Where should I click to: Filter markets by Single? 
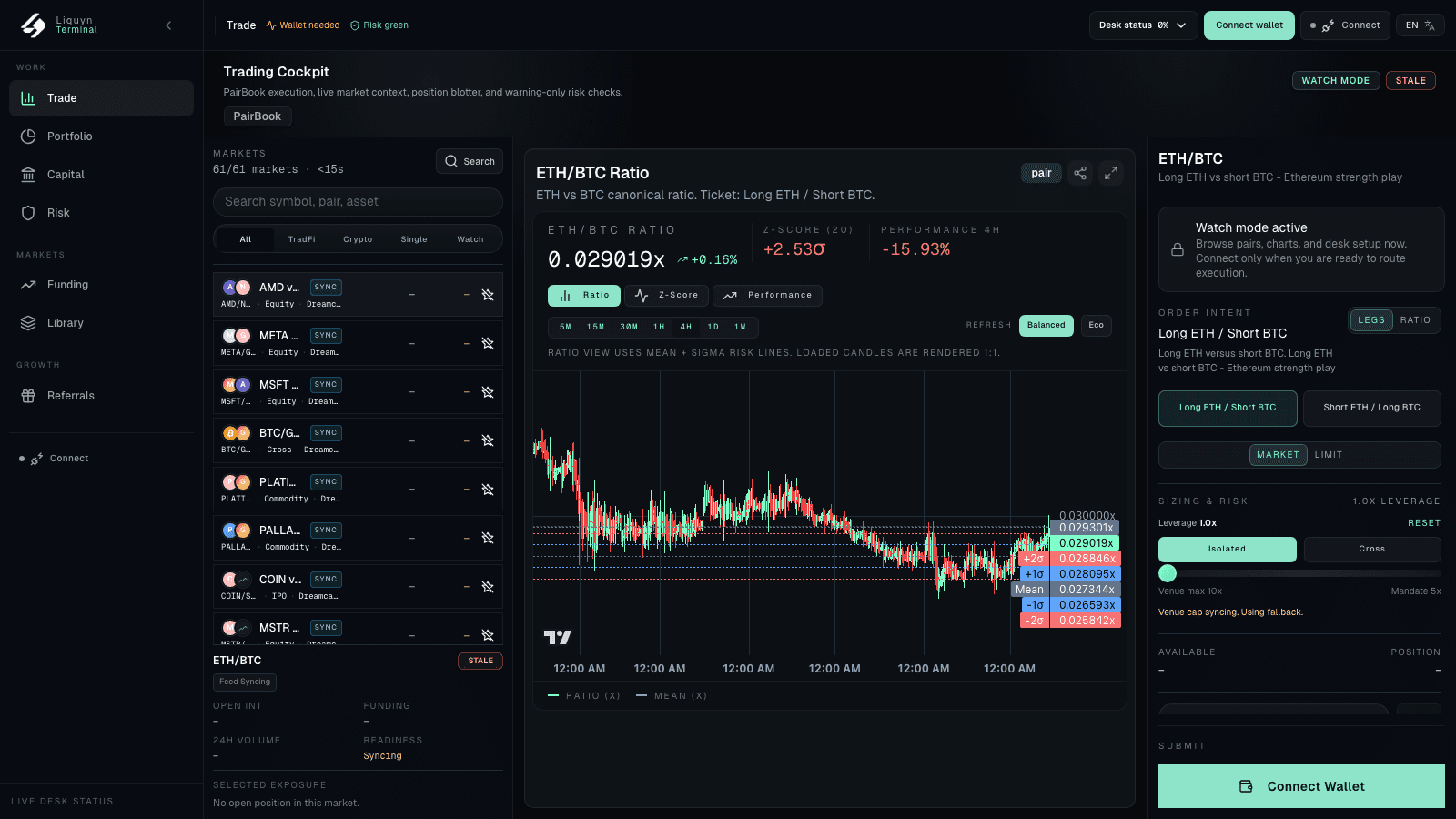click(414, 239)
